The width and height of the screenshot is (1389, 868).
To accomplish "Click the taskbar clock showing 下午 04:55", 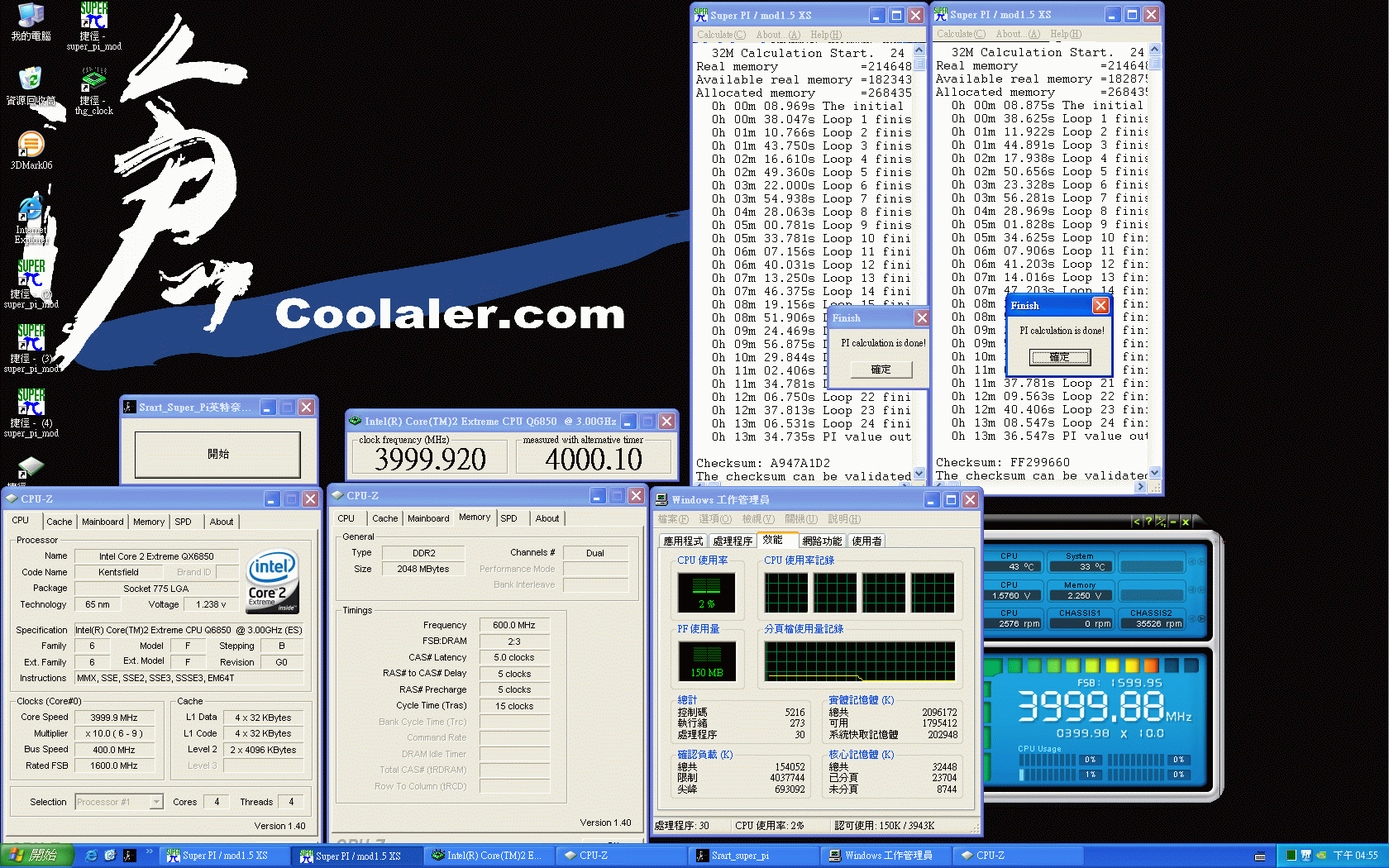I will pyautogui.click(x=1356, y=856).
